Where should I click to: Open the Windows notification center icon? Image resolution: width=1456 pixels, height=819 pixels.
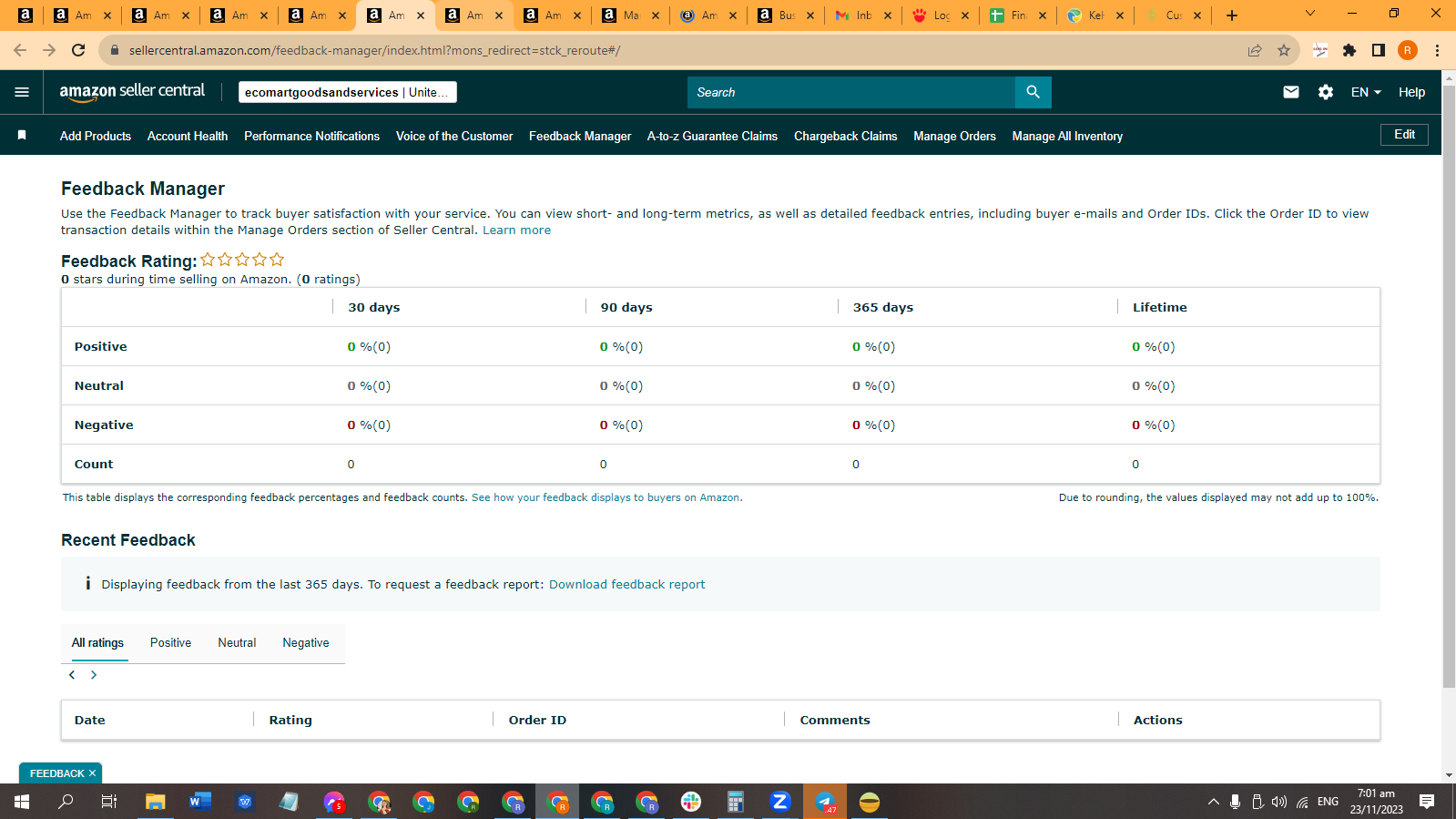point(1427,802)
